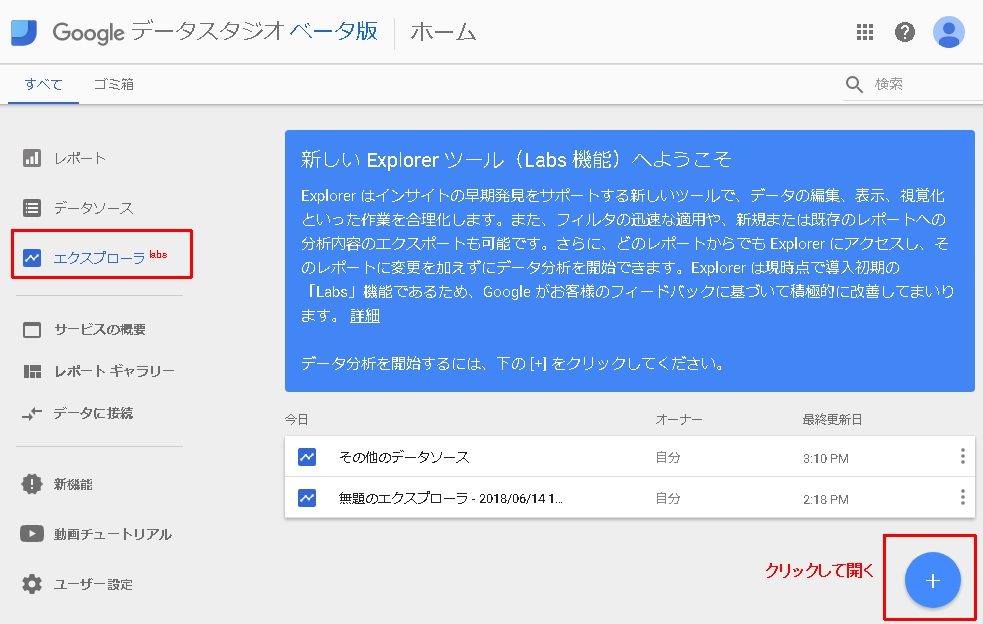983x624 pixels.
Task: Click the レポート bar chart icon
Action: pyautogui.click(x=32, y=158)
